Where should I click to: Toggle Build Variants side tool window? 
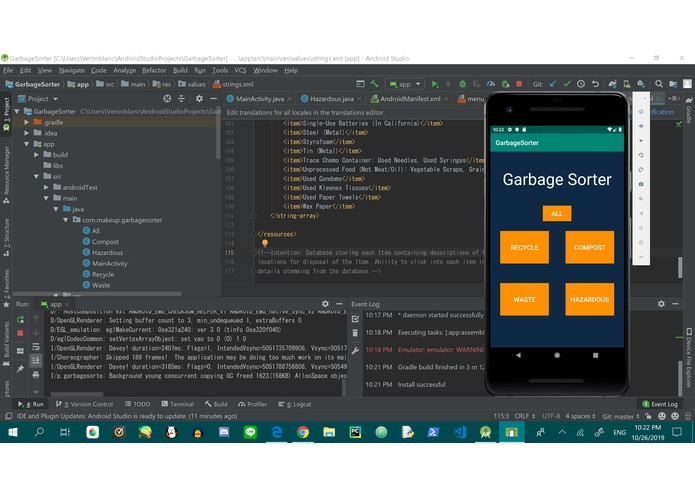pyautogui.click(x=6, y=343)
